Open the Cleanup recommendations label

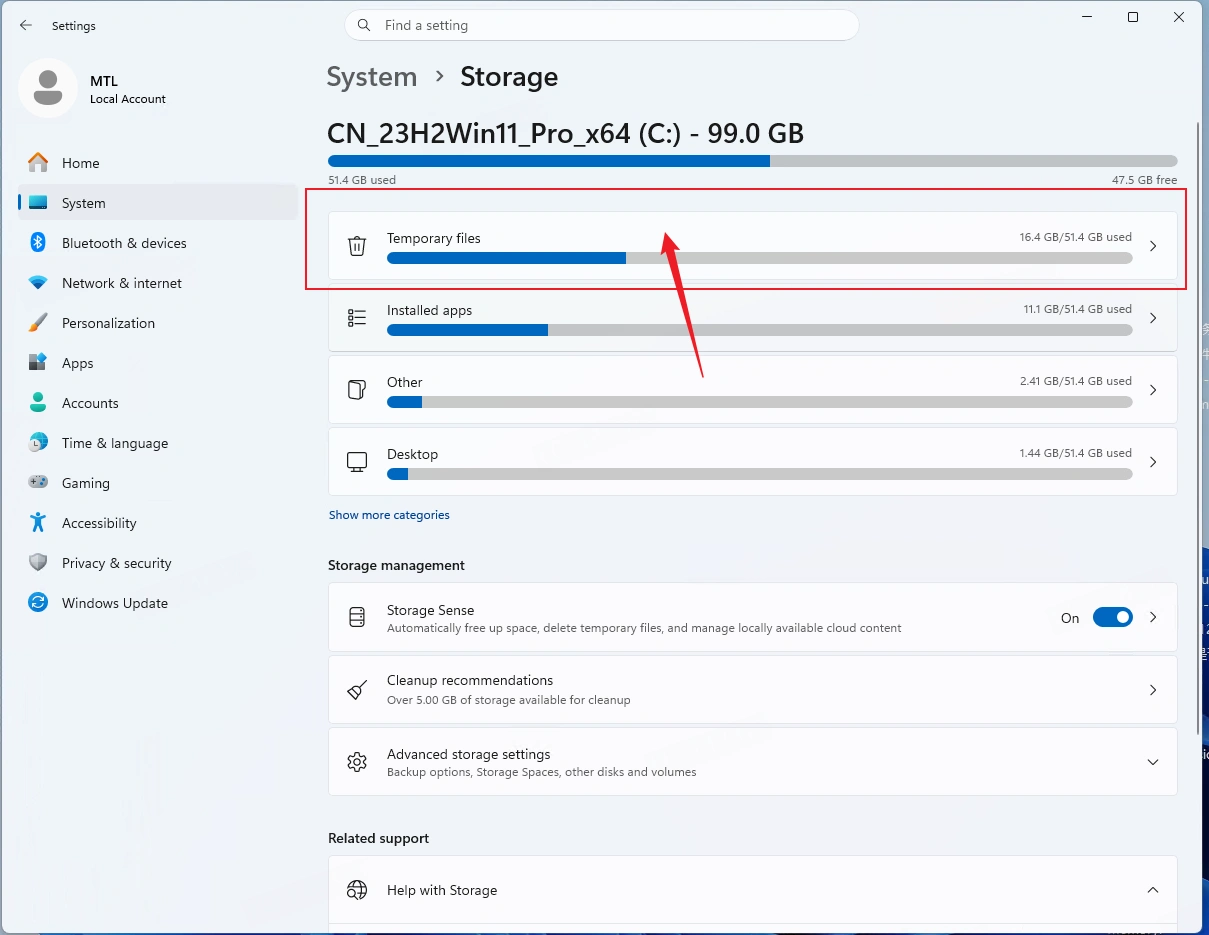coord(470,680)
